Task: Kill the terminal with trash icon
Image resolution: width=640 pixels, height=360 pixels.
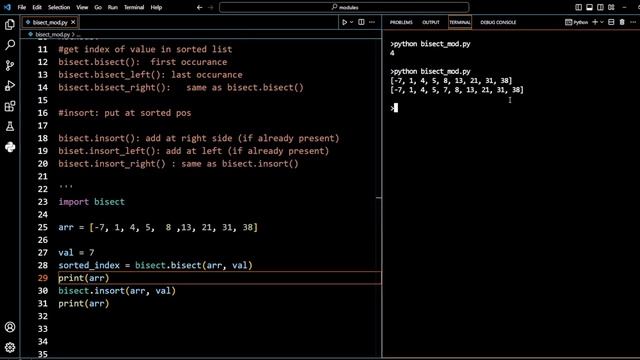Action: coord(622,22)
